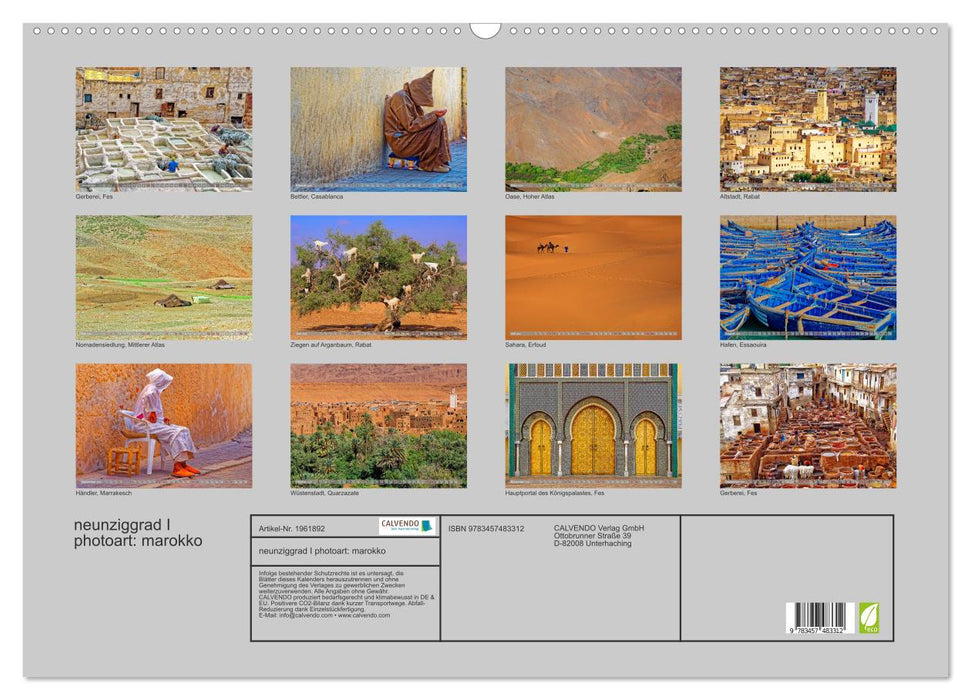Select the Sahara, Erfoud caption label
Screen dimensions: 971x700
[x=525, y=342]
